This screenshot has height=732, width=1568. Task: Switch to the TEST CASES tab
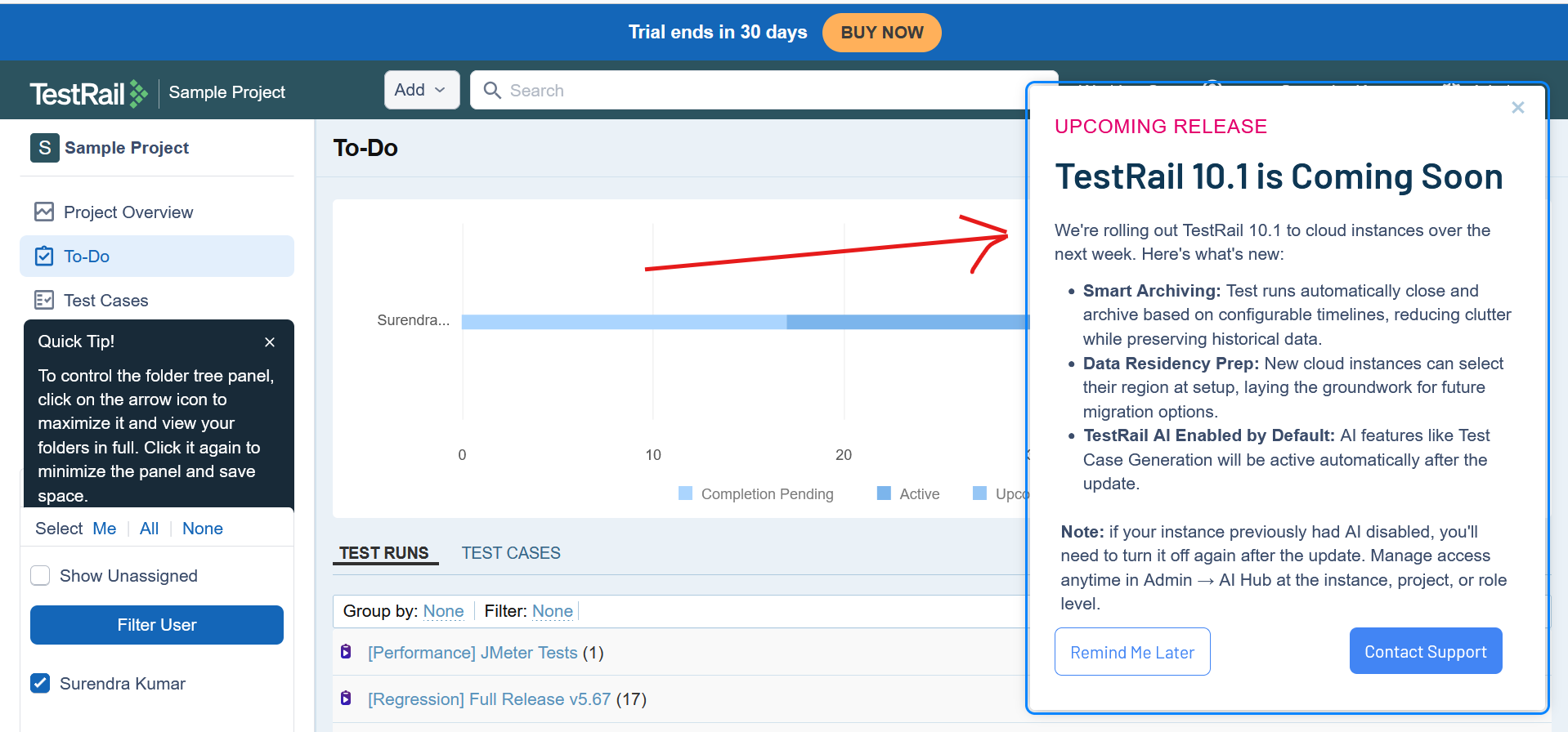(511, 553)
